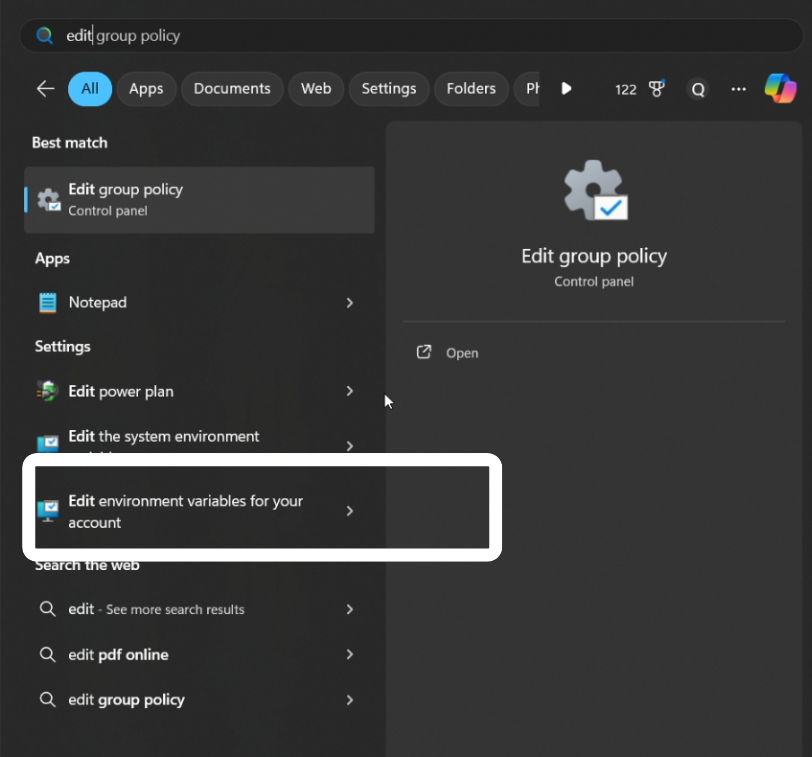Switch to the Documents filter tab
Image resolution: width=812 pixels, height=757 pixels.
click(232, 89)
